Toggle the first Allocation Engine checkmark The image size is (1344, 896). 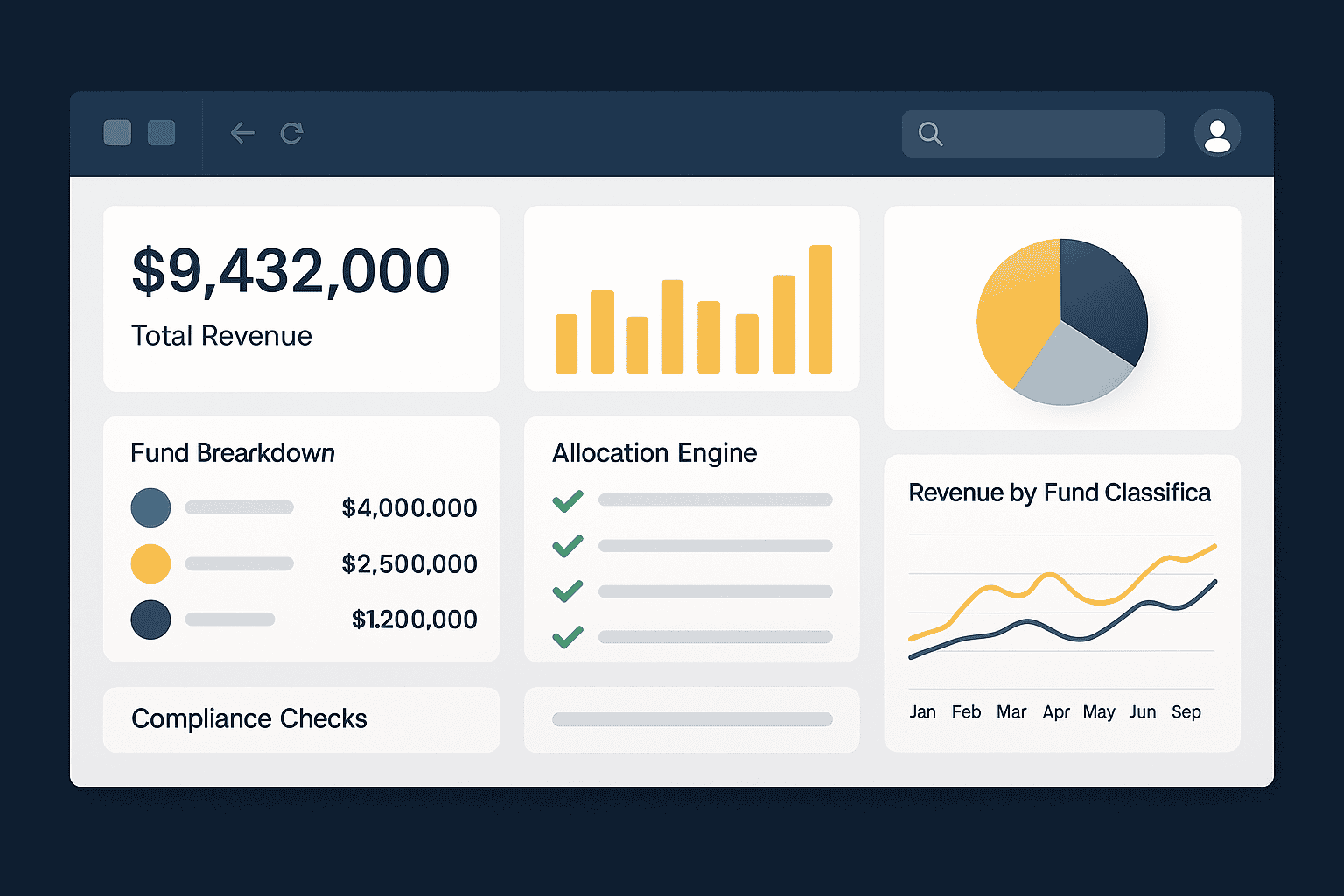568,501
